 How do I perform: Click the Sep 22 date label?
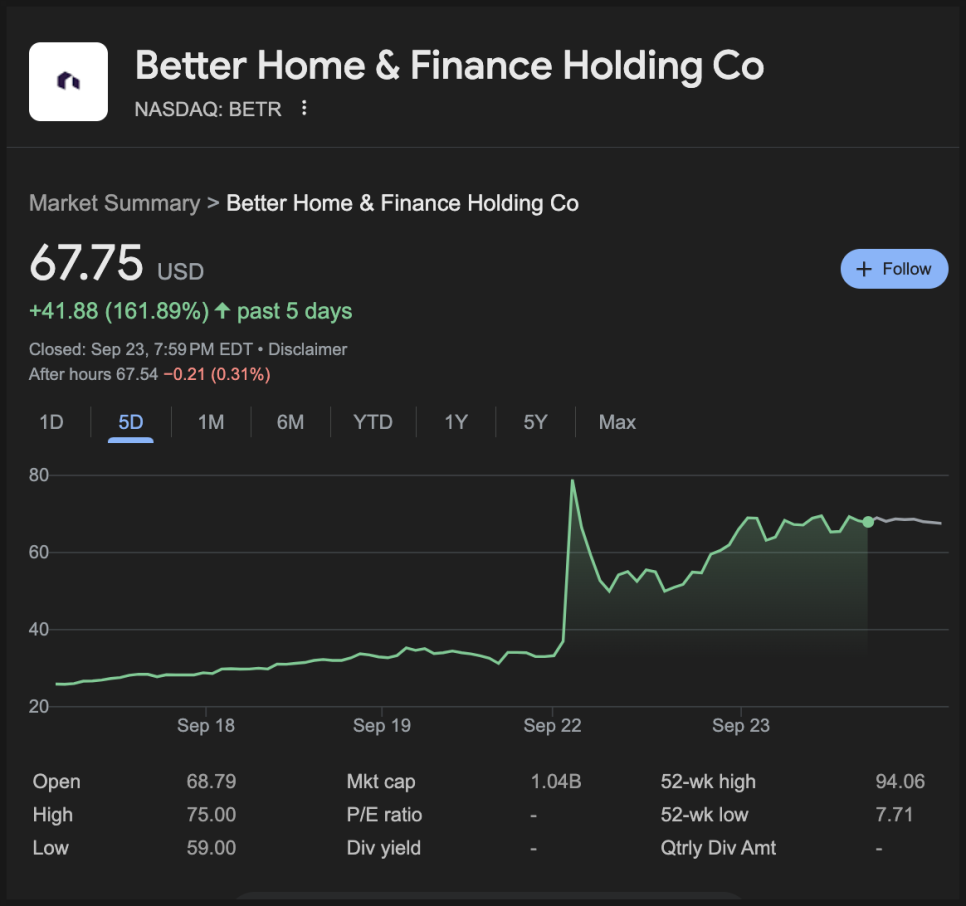point(553,726)
